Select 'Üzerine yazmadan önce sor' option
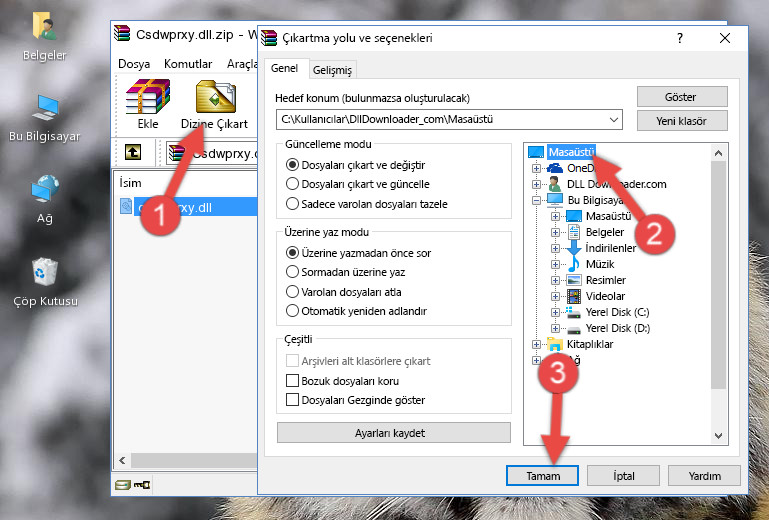Screen dimensions: 769x520 pyautogui.click(x=292, y=253)
